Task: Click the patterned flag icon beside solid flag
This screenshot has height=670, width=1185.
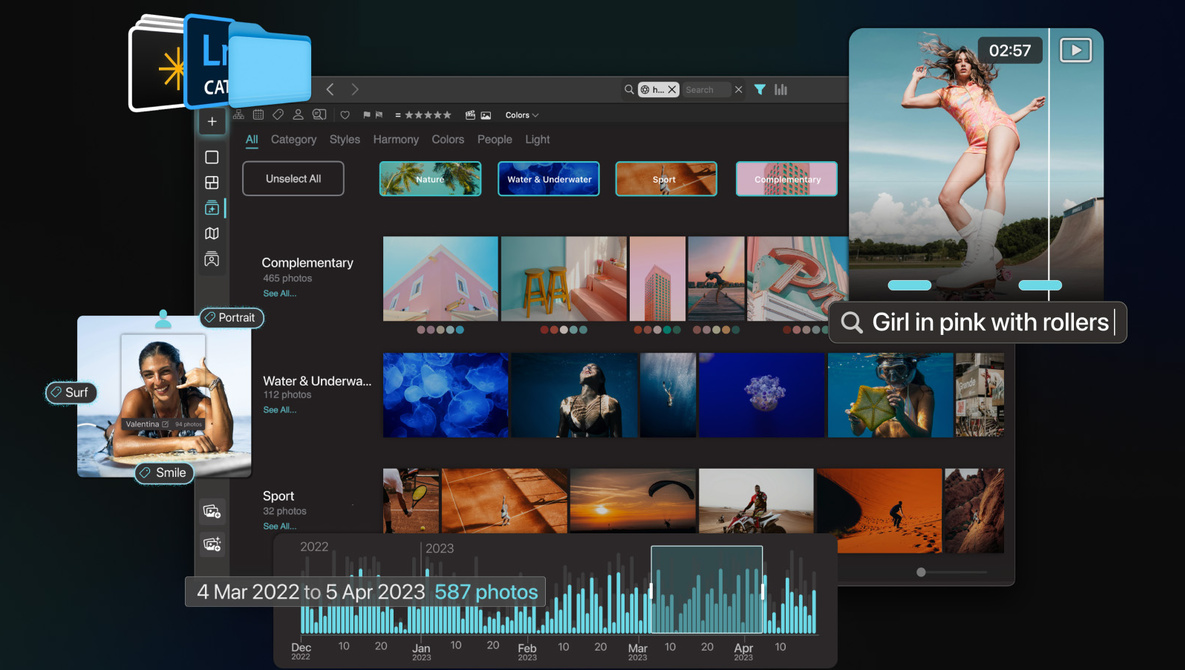Action: point(379,115)
